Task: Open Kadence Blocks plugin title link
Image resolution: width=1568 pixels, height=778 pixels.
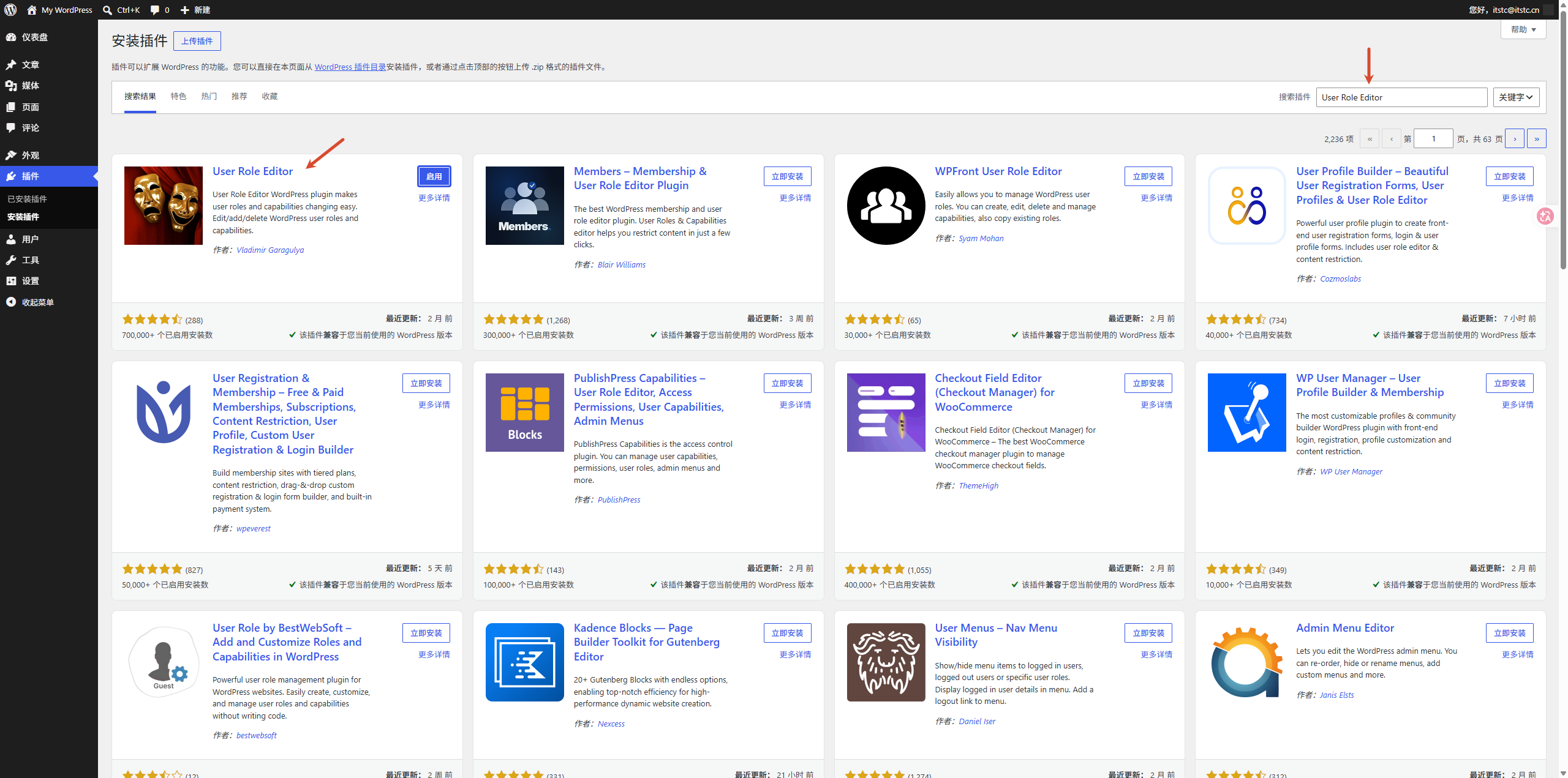Action: click(647, 642)
